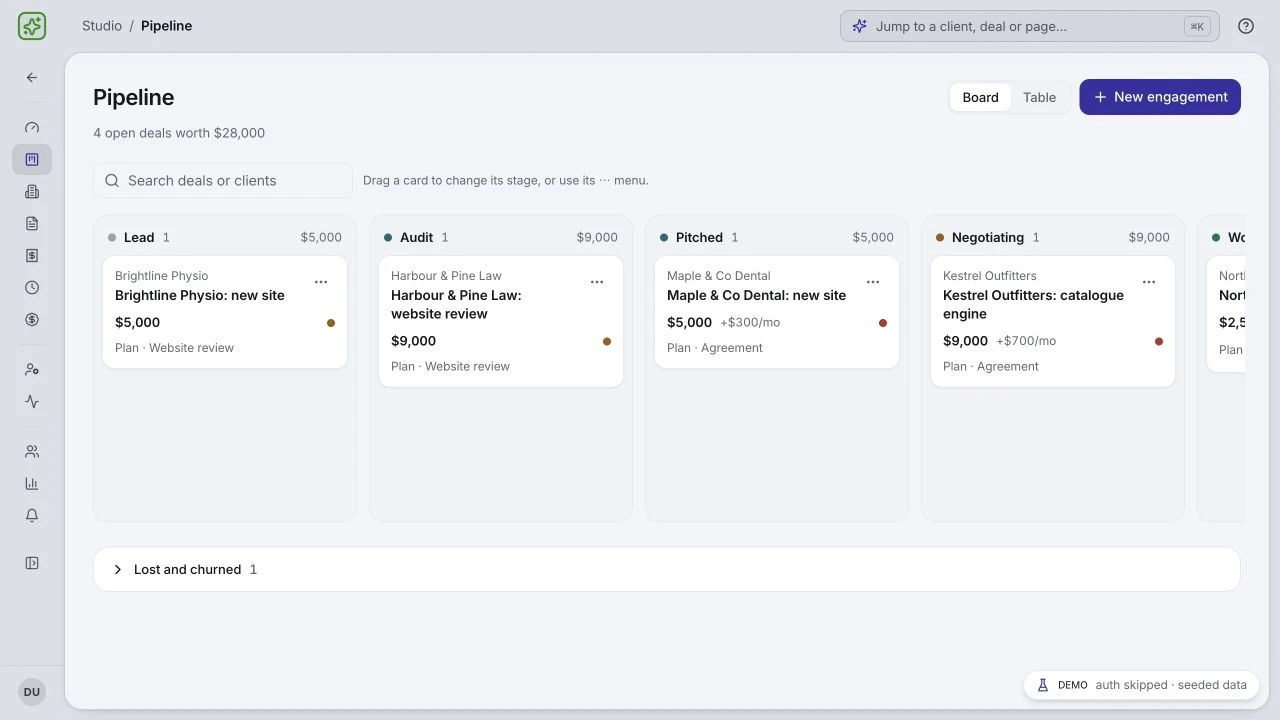The width and height of the screenshot is (1280, 720).
Task: Click the green sparkle app logo
Action: [32, 26]
